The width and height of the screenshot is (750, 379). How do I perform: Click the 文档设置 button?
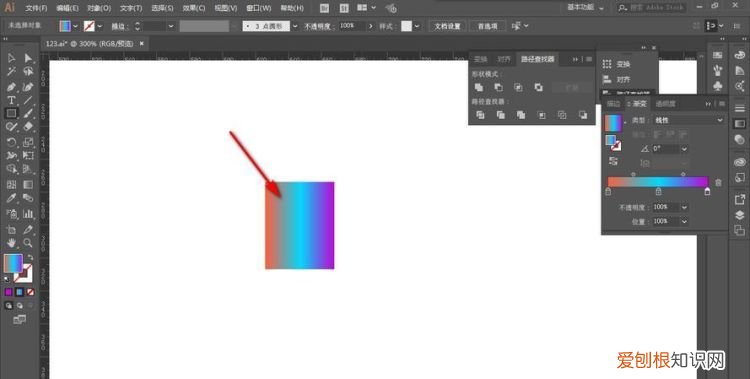tap(447, 26)
